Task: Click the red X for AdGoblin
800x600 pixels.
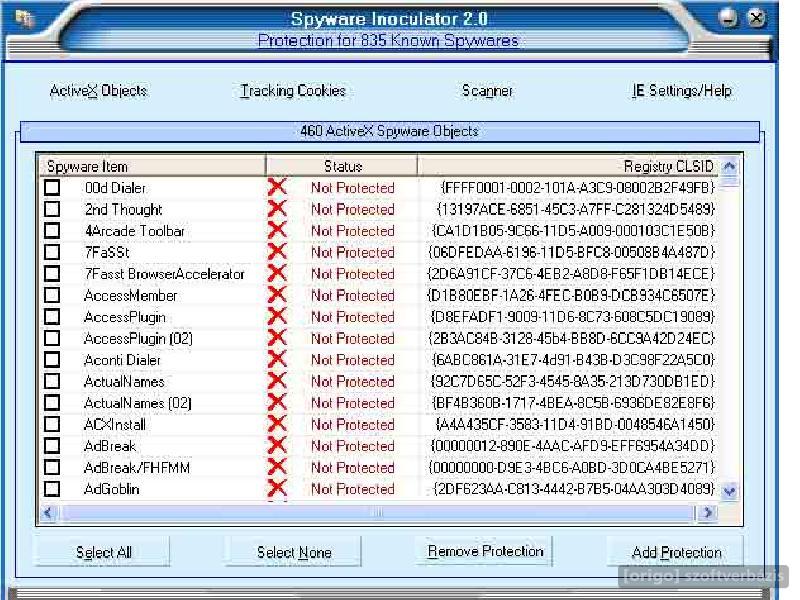Action: tap(277, 488)
